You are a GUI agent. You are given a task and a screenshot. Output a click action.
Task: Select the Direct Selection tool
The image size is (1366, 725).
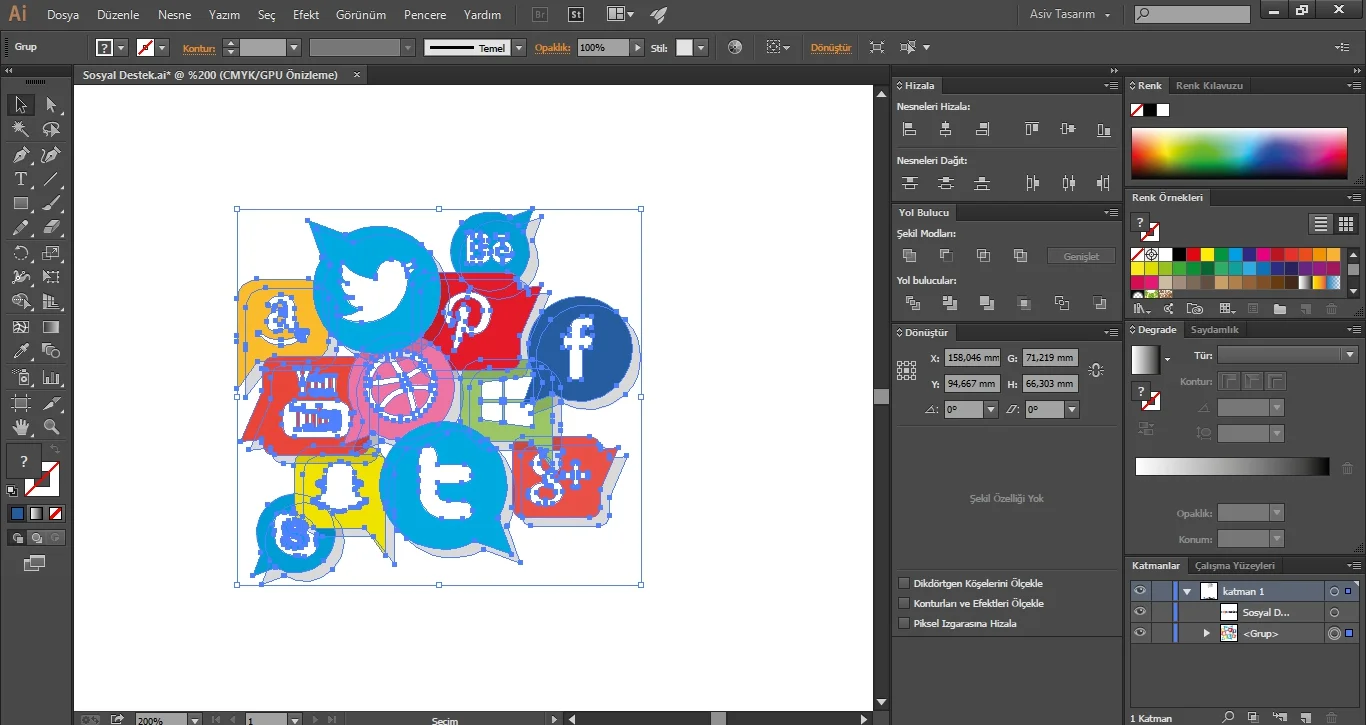[x=51, y=105]
